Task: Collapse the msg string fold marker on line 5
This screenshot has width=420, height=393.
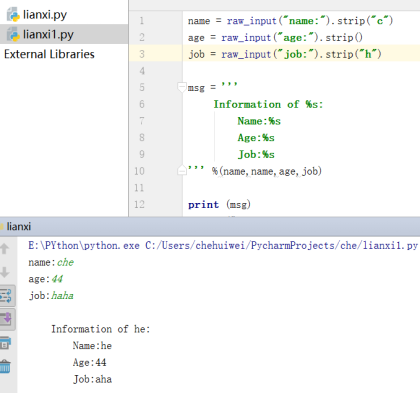Action: coord(182,87)
